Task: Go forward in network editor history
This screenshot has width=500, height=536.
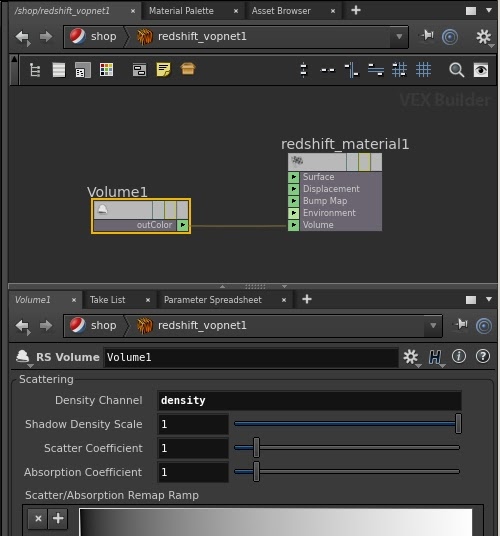Action: click(x=46, y=36)
